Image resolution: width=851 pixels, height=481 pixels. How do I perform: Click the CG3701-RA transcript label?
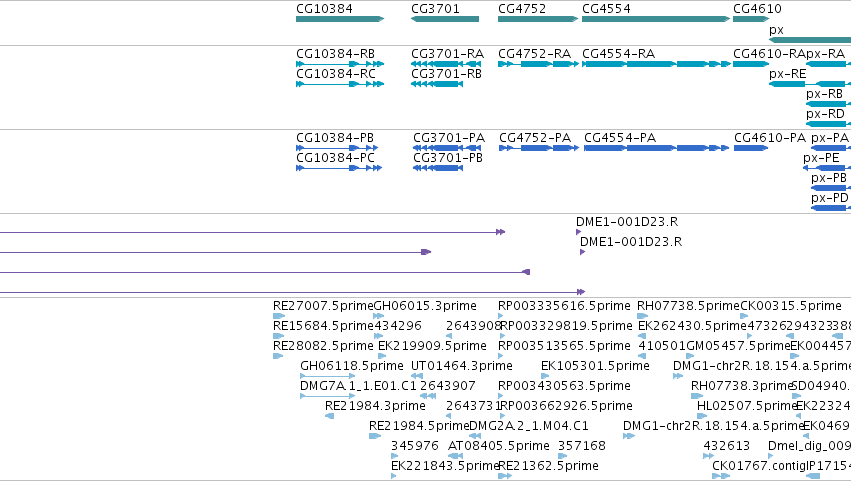pyautogui.click(x=447, y=54)
